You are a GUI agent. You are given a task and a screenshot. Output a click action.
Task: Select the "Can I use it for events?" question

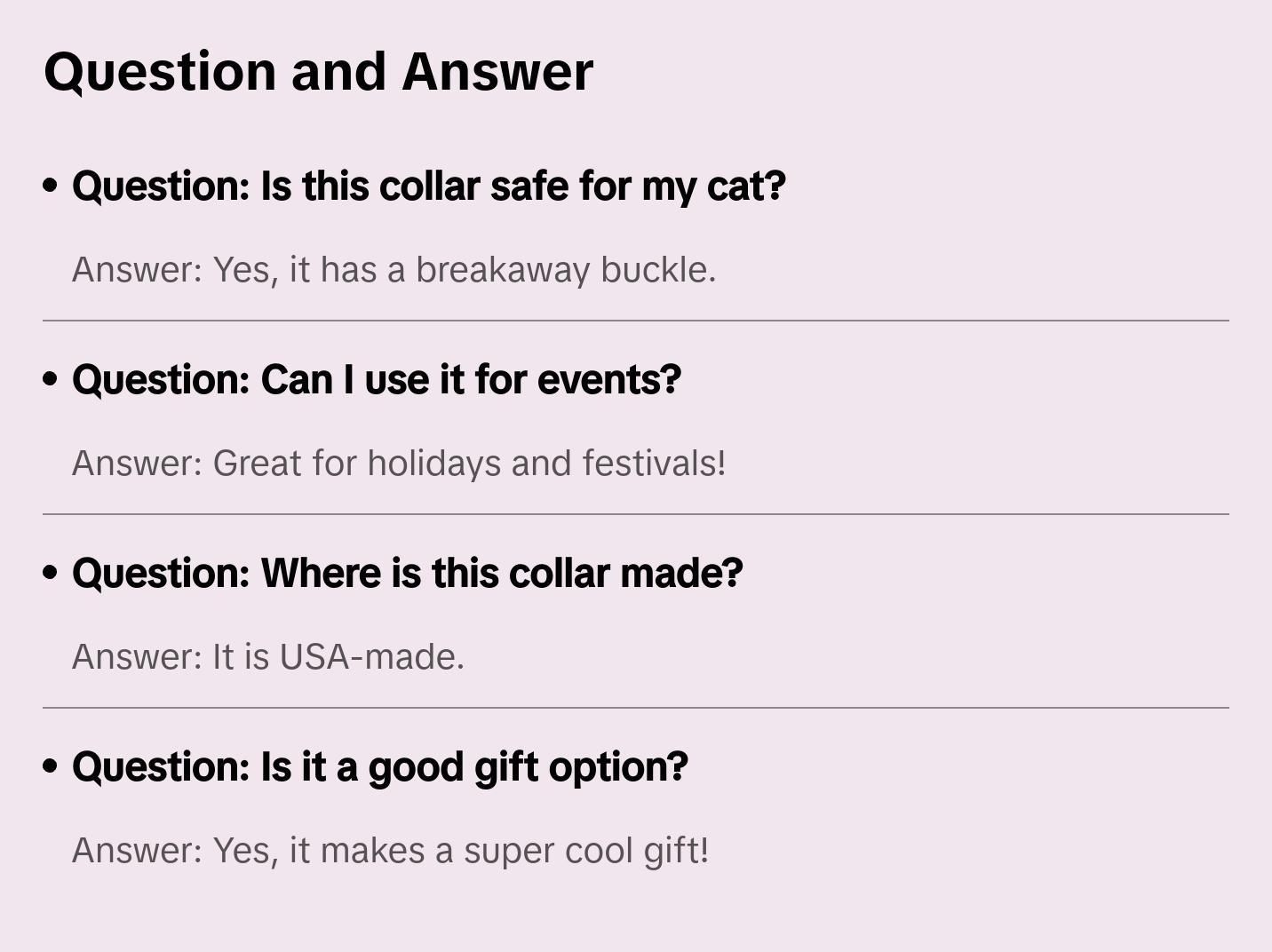tap(377, 380)
